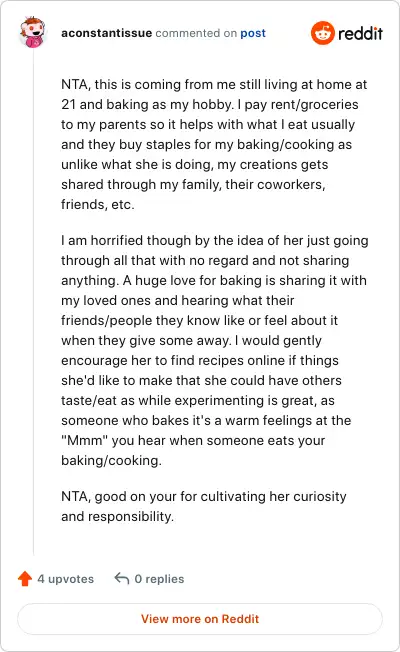Image resolution: width=400 pixels, height=652 pixels.
Task: Click the "4 upvotes" count
Action: point(66,579)
